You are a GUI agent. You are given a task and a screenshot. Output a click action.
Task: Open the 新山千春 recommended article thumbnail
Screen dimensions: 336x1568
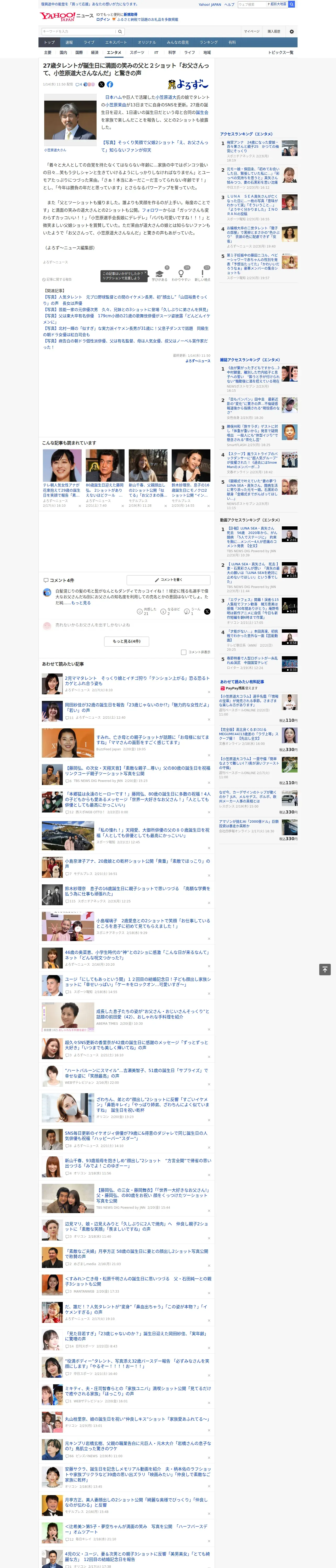[148, 466]
